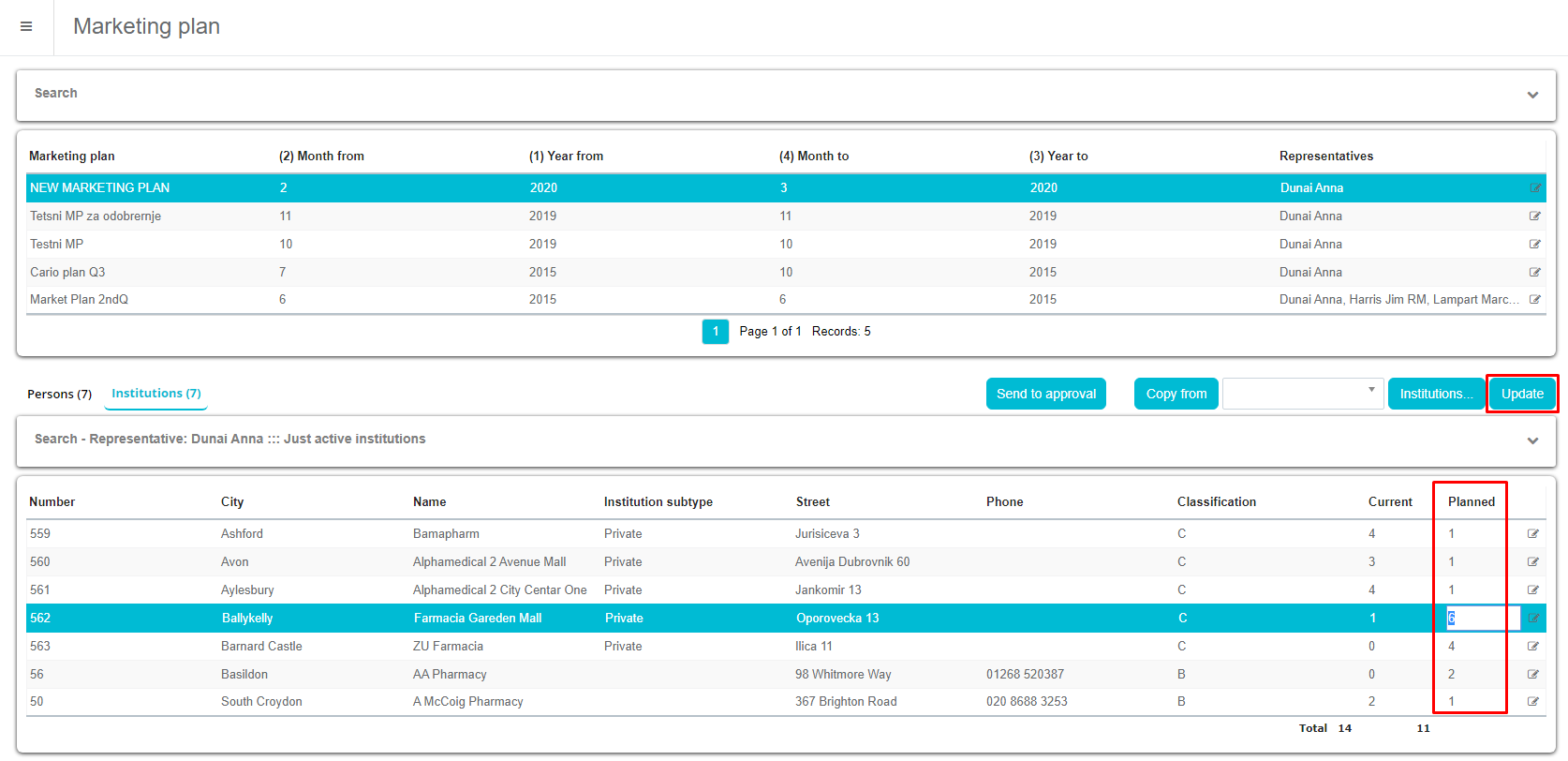This screenshot has width=1568, height=761.
Task: Edit the Cario plan Q3 entry
Action: 1534,273
